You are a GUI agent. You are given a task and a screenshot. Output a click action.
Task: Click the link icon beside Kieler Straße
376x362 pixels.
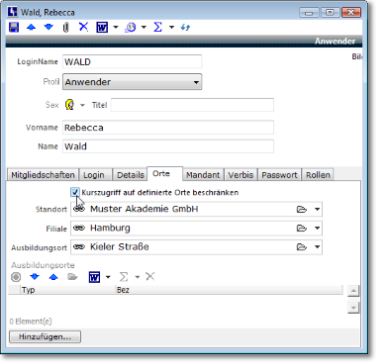[x=79, y=247]
